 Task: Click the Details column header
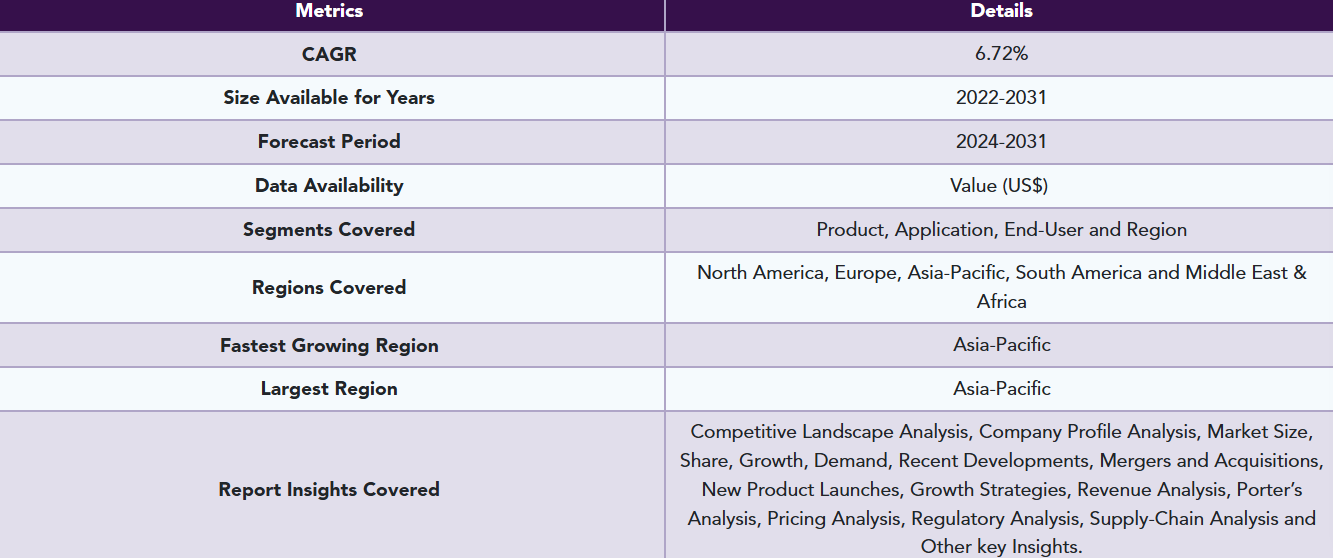click(x=1001, y=12)
